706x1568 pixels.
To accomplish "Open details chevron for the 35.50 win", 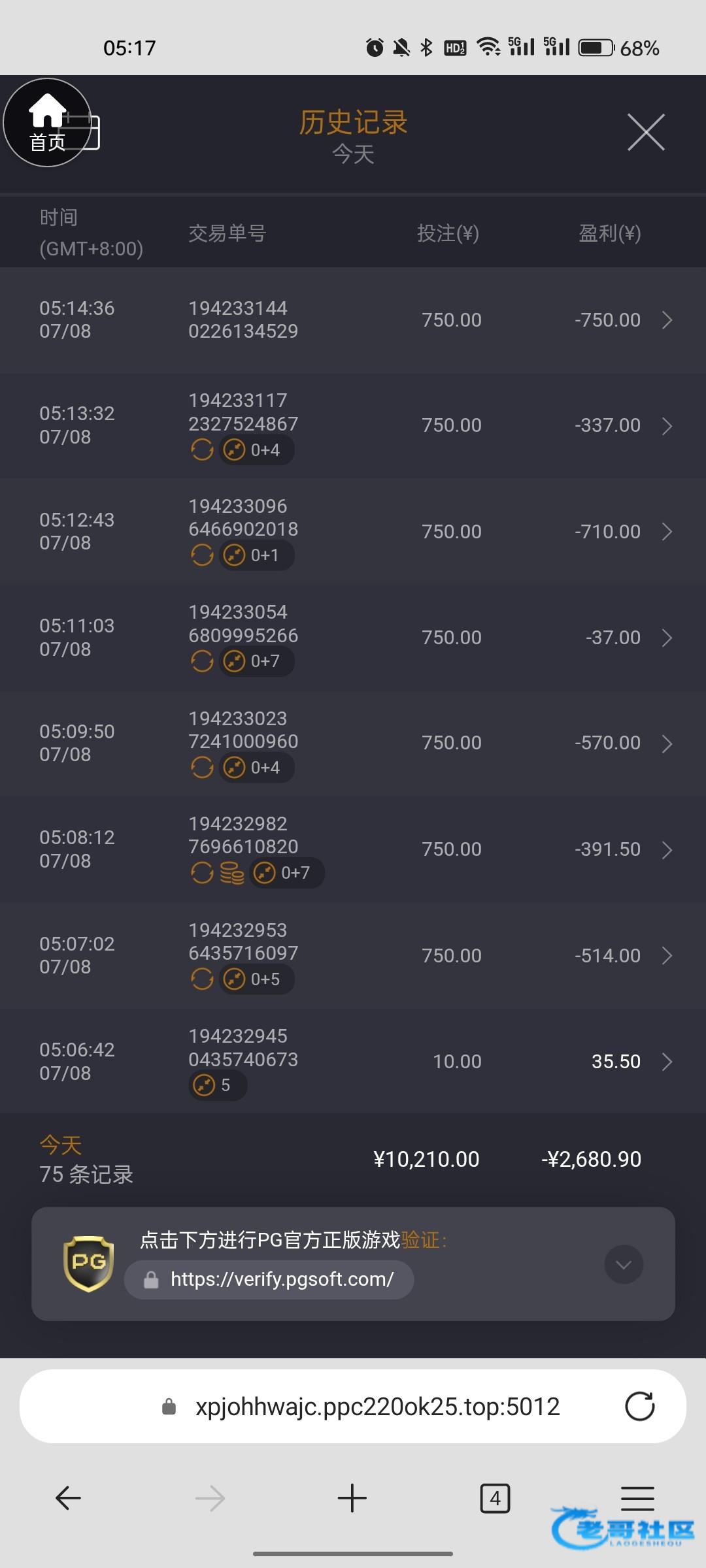I will click(x=666, y=1062).
